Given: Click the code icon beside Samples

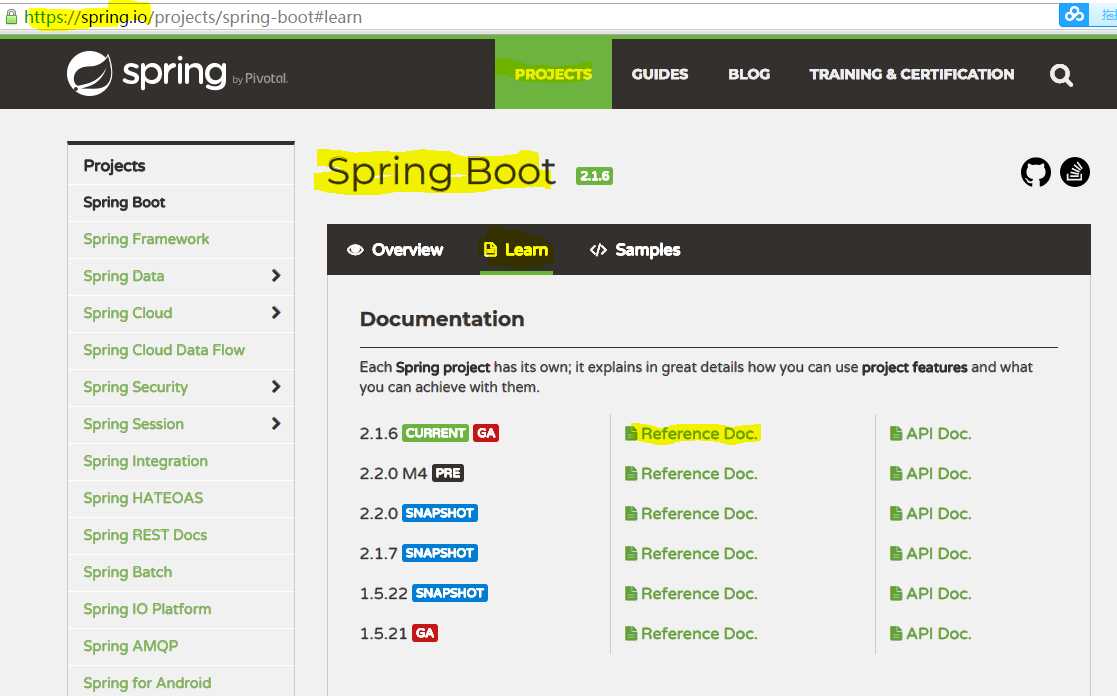Looking at the screenshot, I should click(x=598, y=250).
